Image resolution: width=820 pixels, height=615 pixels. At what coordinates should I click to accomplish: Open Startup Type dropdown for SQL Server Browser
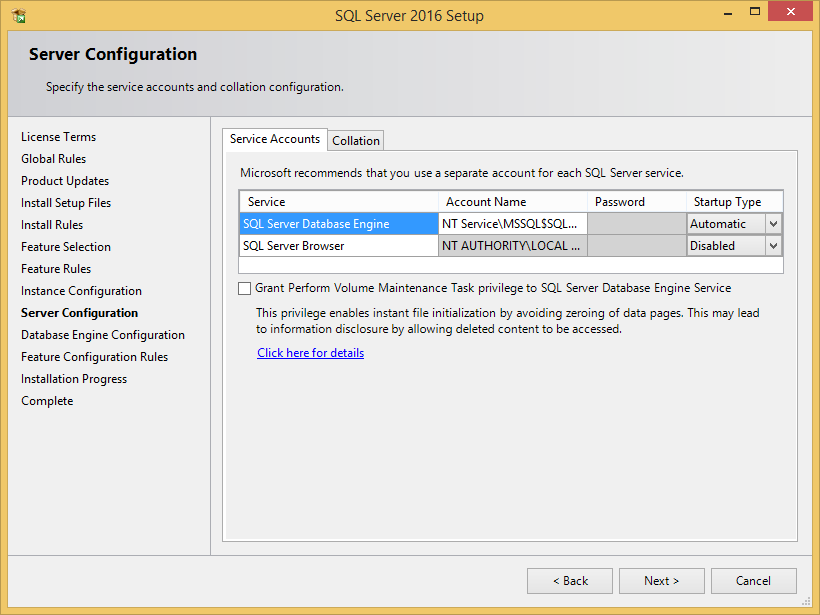773,246
